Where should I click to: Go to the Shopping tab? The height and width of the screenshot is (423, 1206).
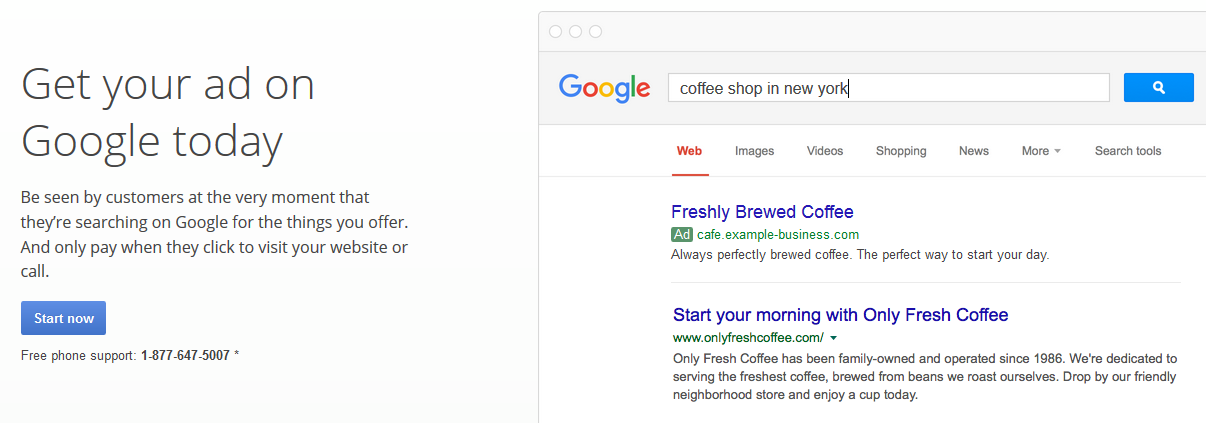coord(901,151)
